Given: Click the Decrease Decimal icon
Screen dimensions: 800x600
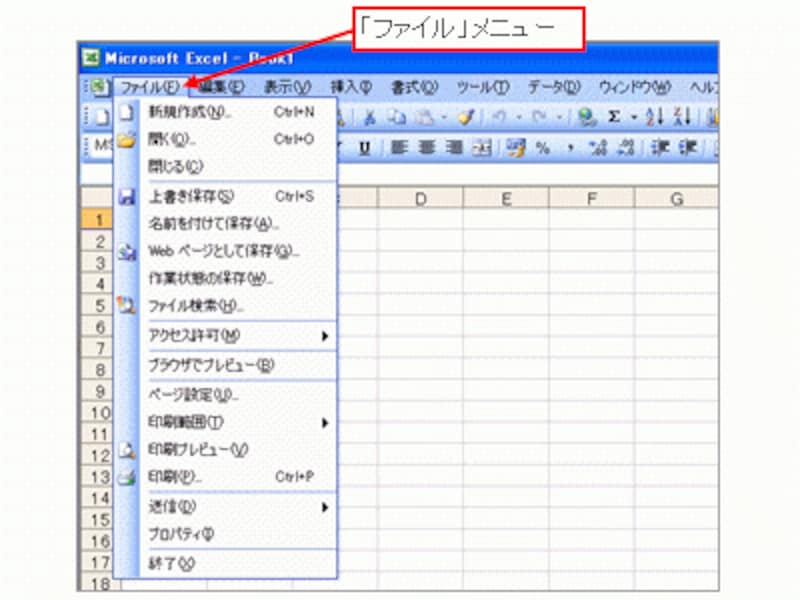Looking at the screenshot, I should coord(626,148).
